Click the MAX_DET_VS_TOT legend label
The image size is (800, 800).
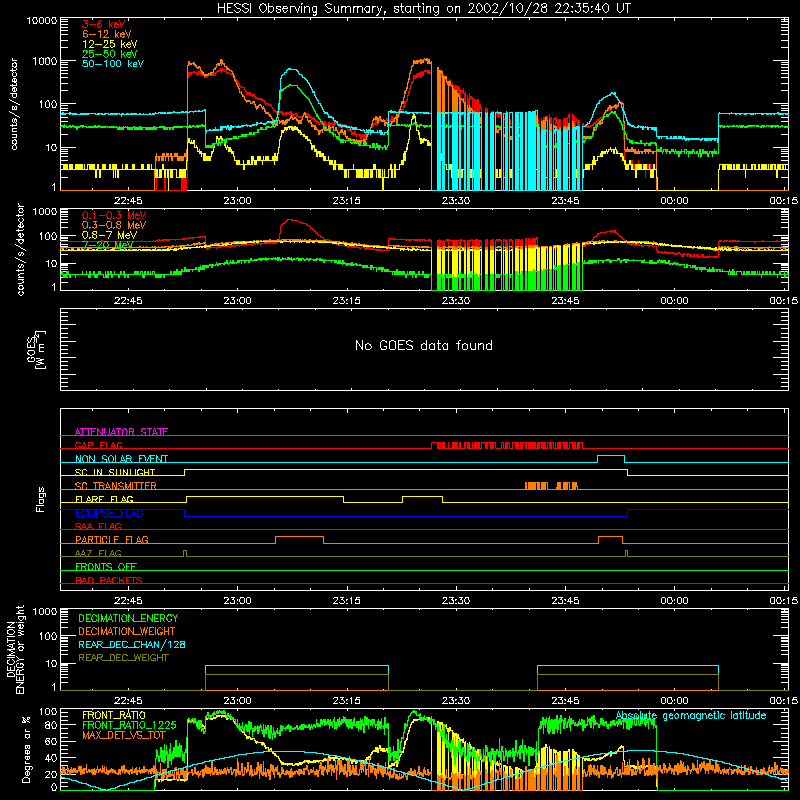point(124,735)
